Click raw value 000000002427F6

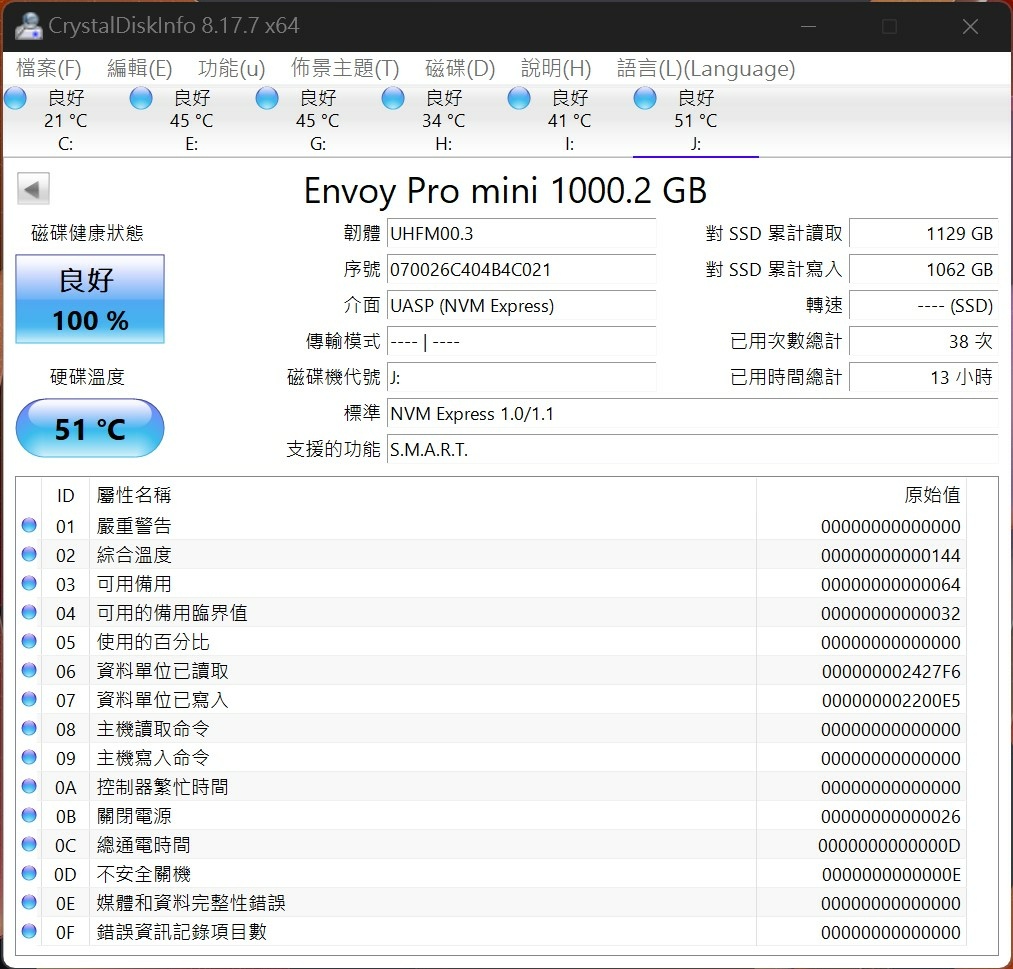pyautogui.click(x=891, y=672)
